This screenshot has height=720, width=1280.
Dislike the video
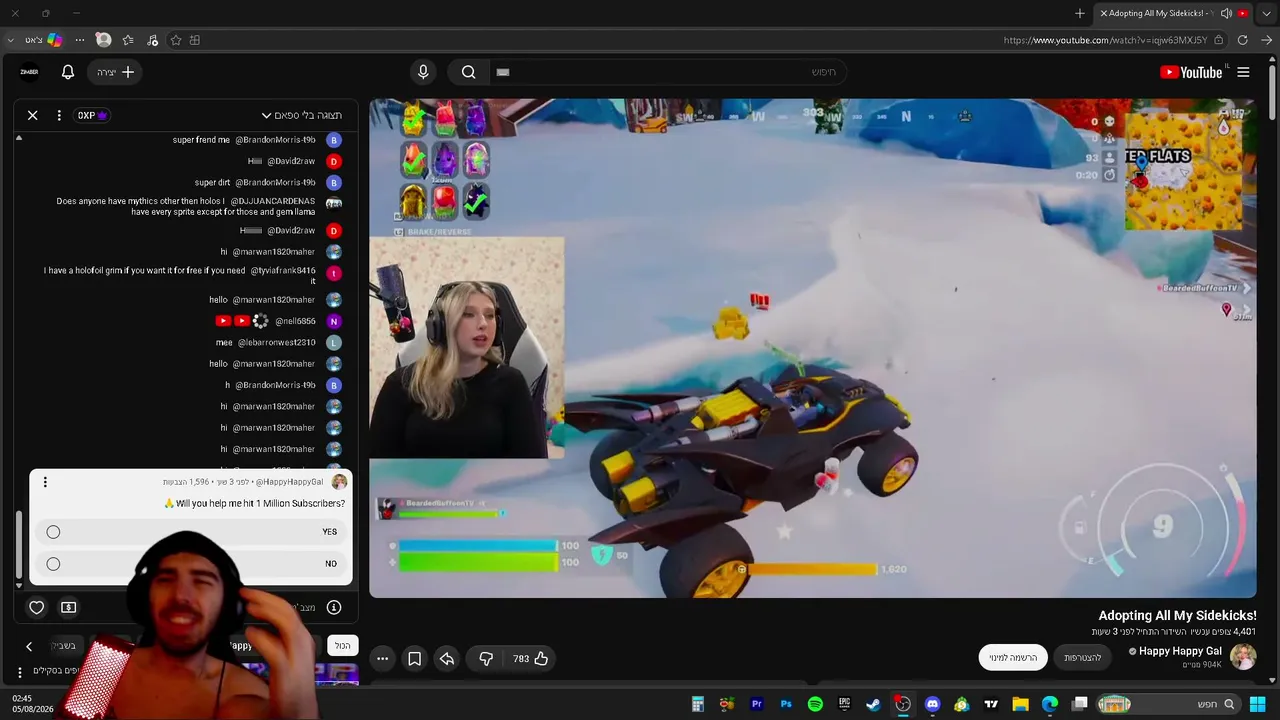click(x=486, y=658)
